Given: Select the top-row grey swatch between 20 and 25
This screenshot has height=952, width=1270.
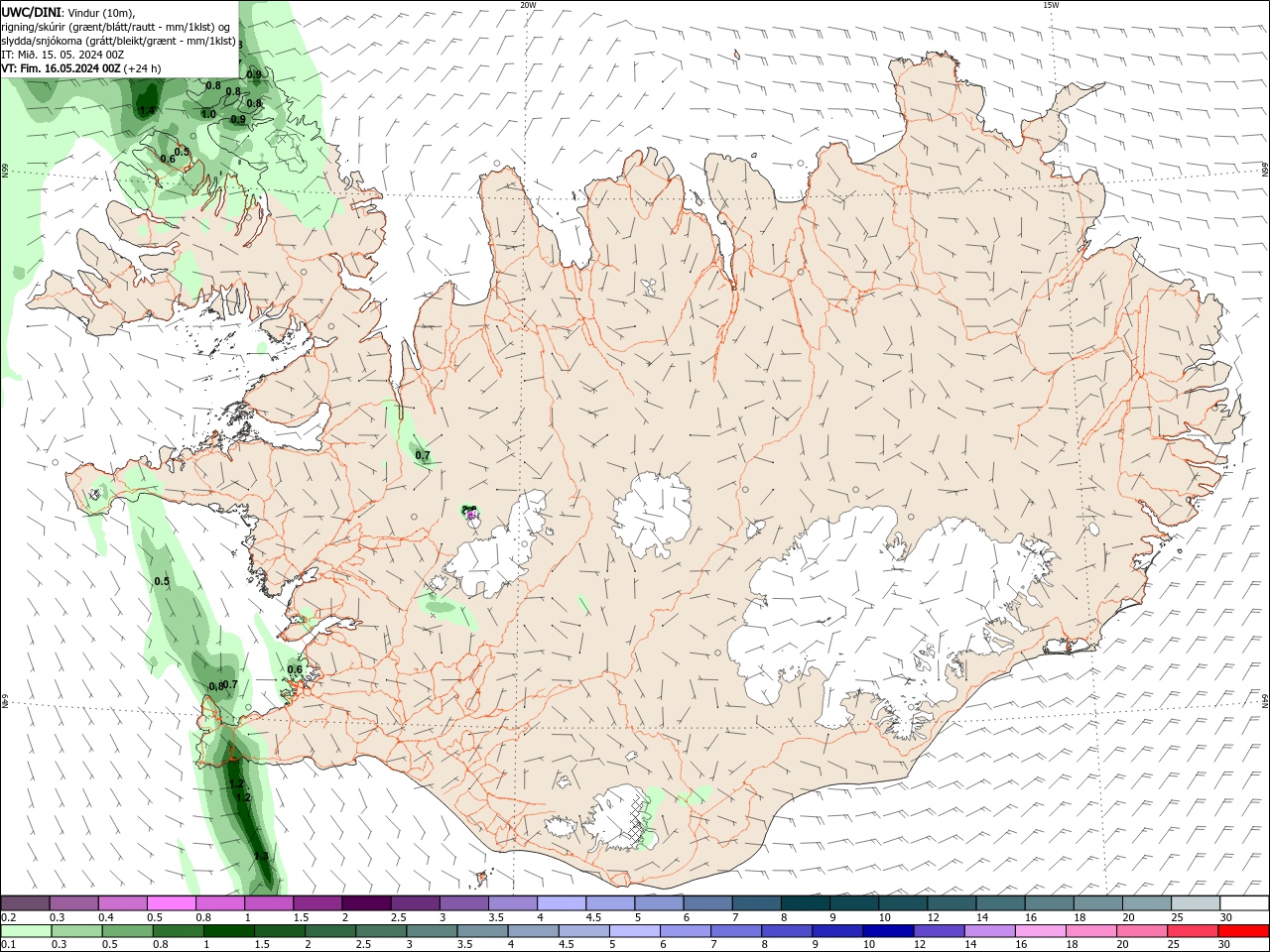Looking at the screenshot, I should [1146, 902].
